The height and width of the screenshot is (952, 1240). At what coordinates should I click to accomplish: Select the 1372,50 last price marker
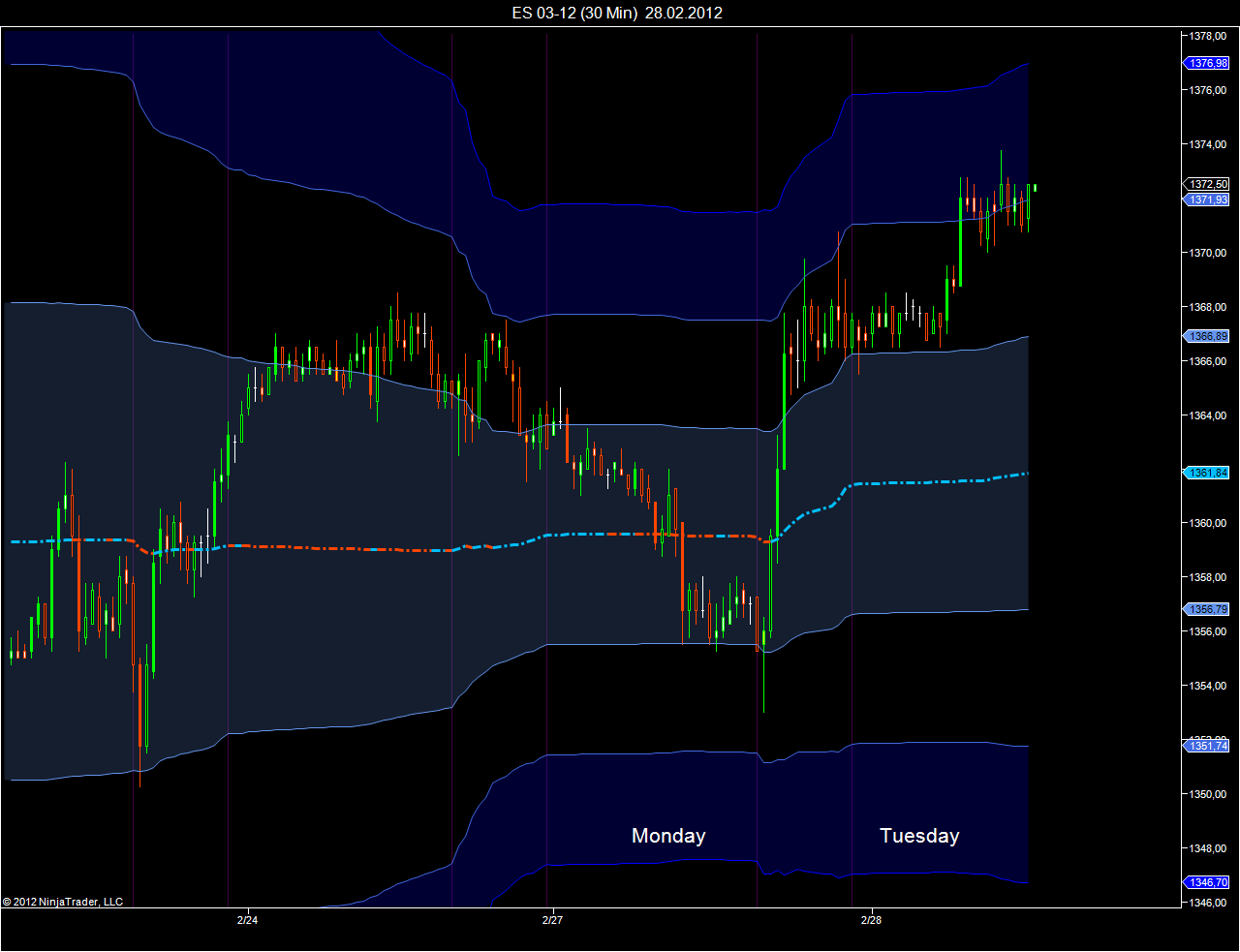[x=1207, y=184]
